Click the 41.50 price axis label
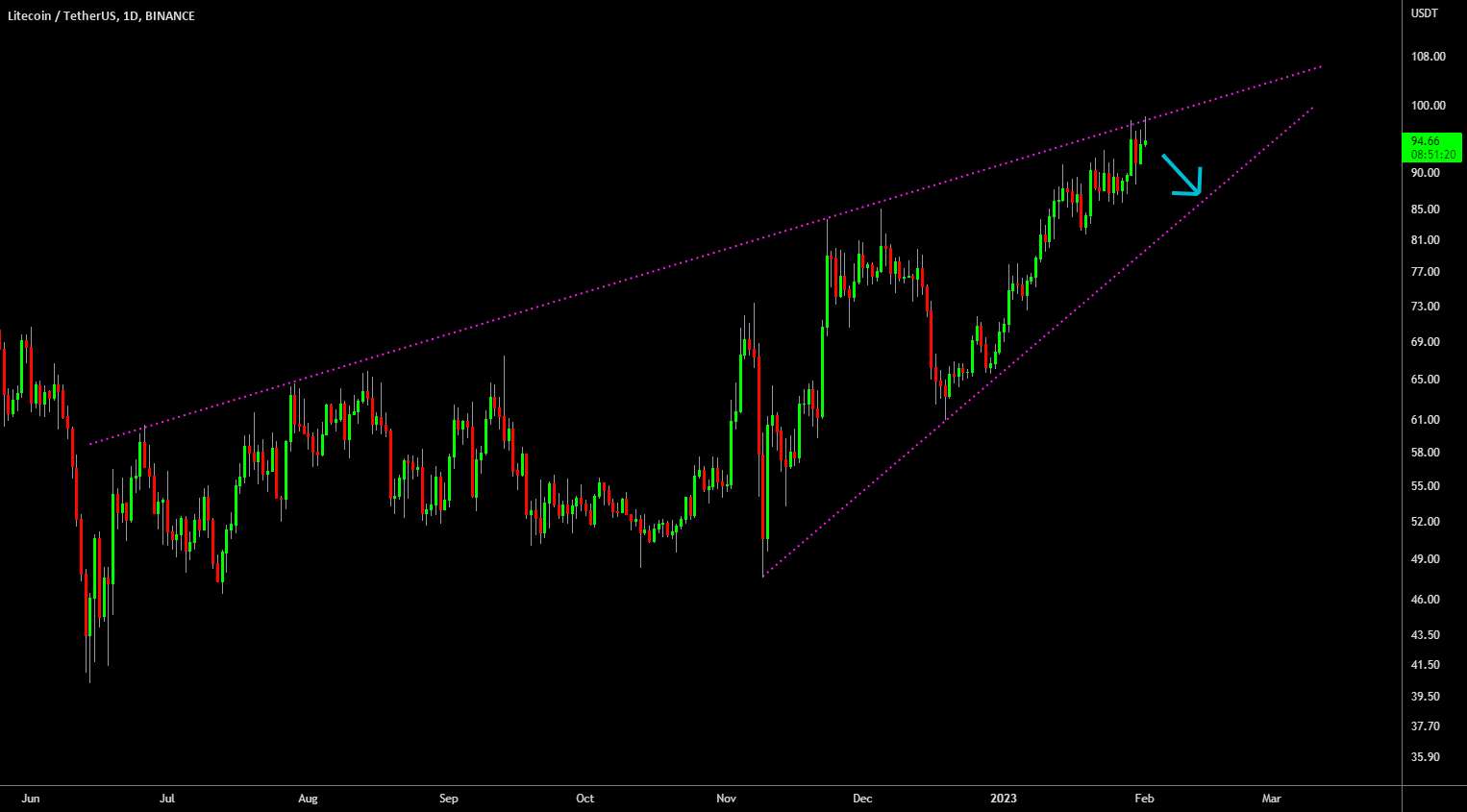Image resolution: width=1467 pixels, height=812 pixels. pos(1425,665)
